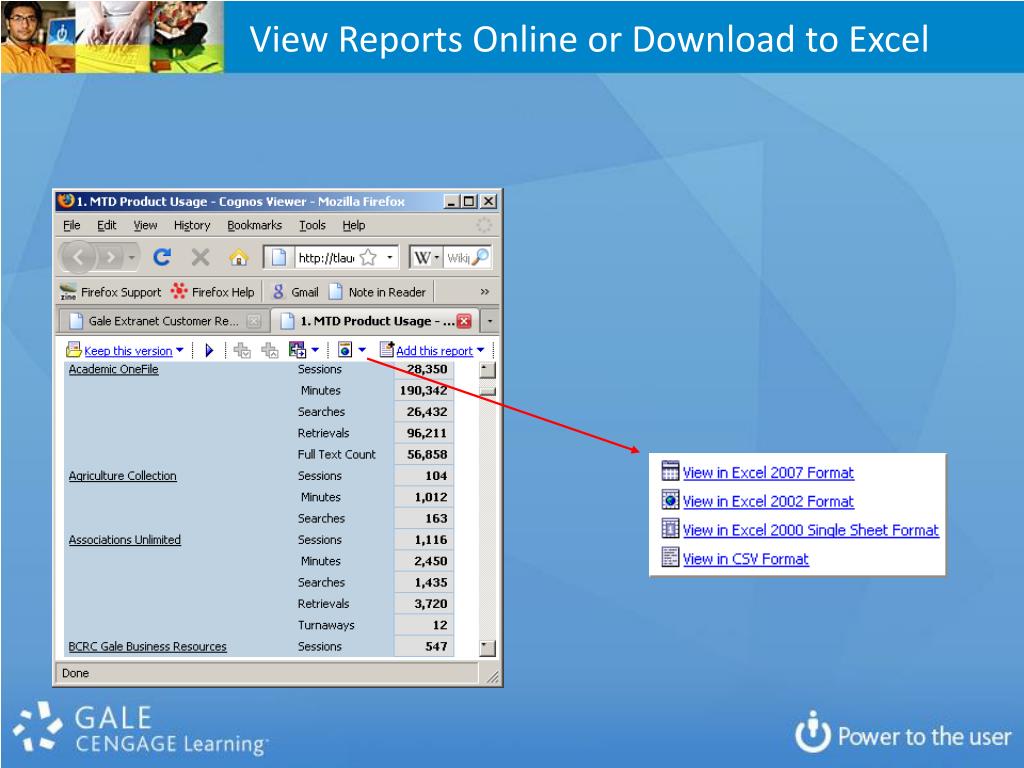Viewport: 1024px width, 768px height.
Task: Click the Agriculture Collection link
Action: point(123,476)
